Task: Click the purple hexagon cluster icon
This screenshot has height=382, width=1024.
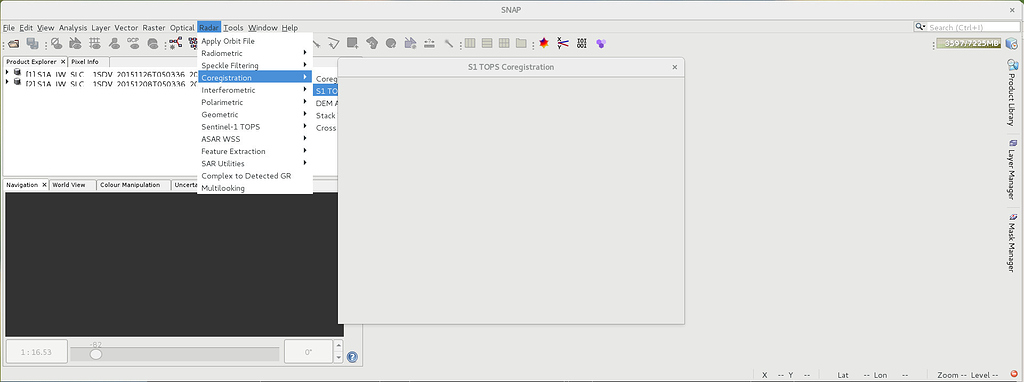Action: [x=601, y=43]
